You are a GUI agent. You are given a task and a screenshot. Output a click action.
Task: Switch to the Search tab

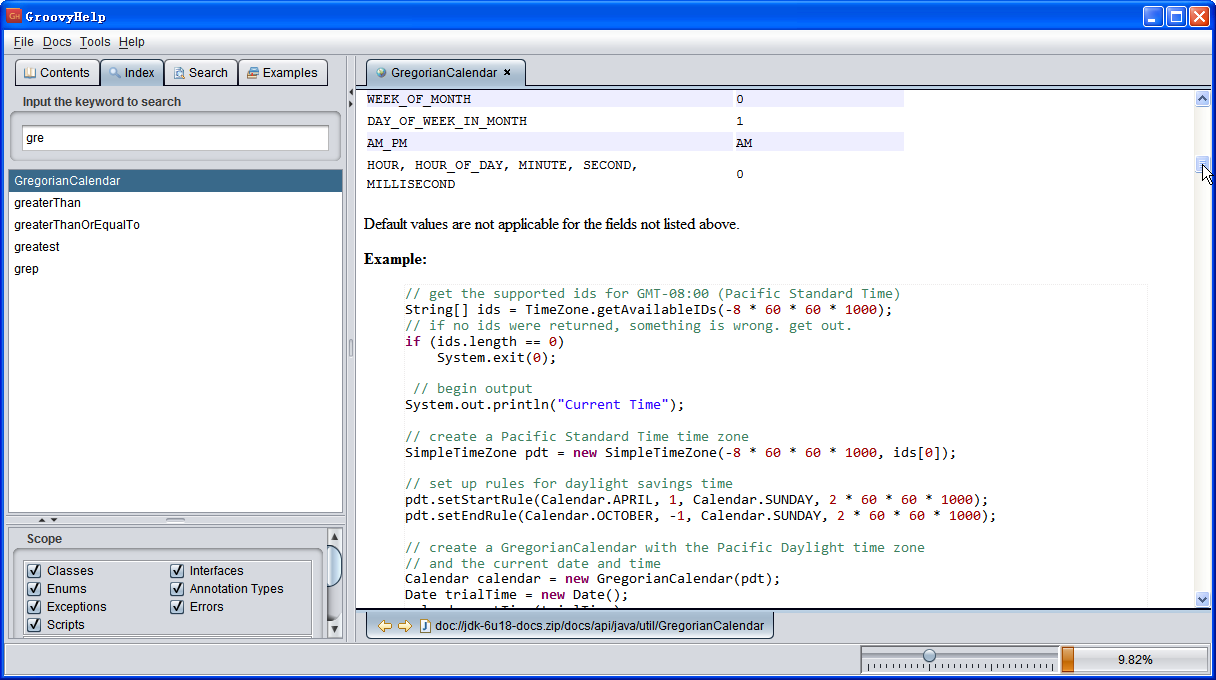tap(200, 73)
